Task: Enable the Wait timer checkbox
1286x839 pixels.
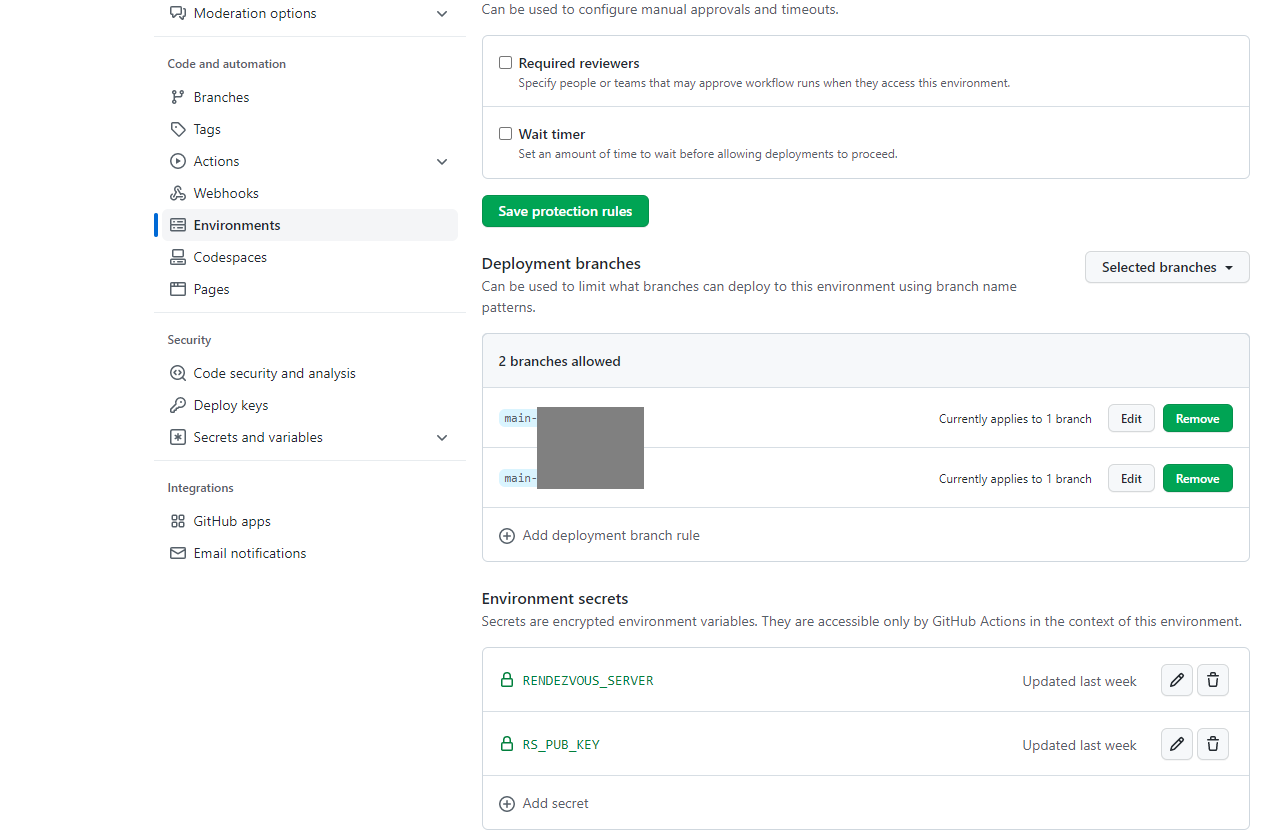Action: [x=505, y=133]
